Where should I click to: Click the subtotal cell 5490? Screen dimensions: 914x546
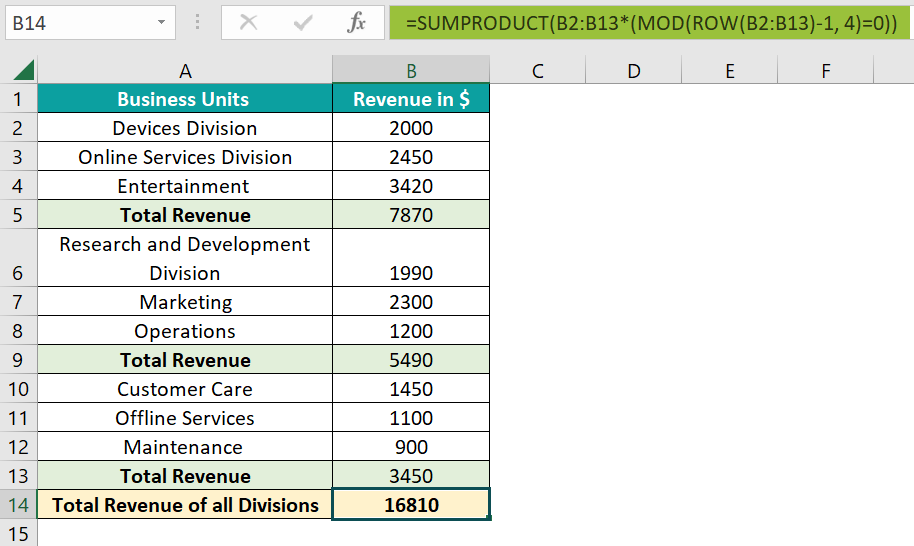point(411,360)
